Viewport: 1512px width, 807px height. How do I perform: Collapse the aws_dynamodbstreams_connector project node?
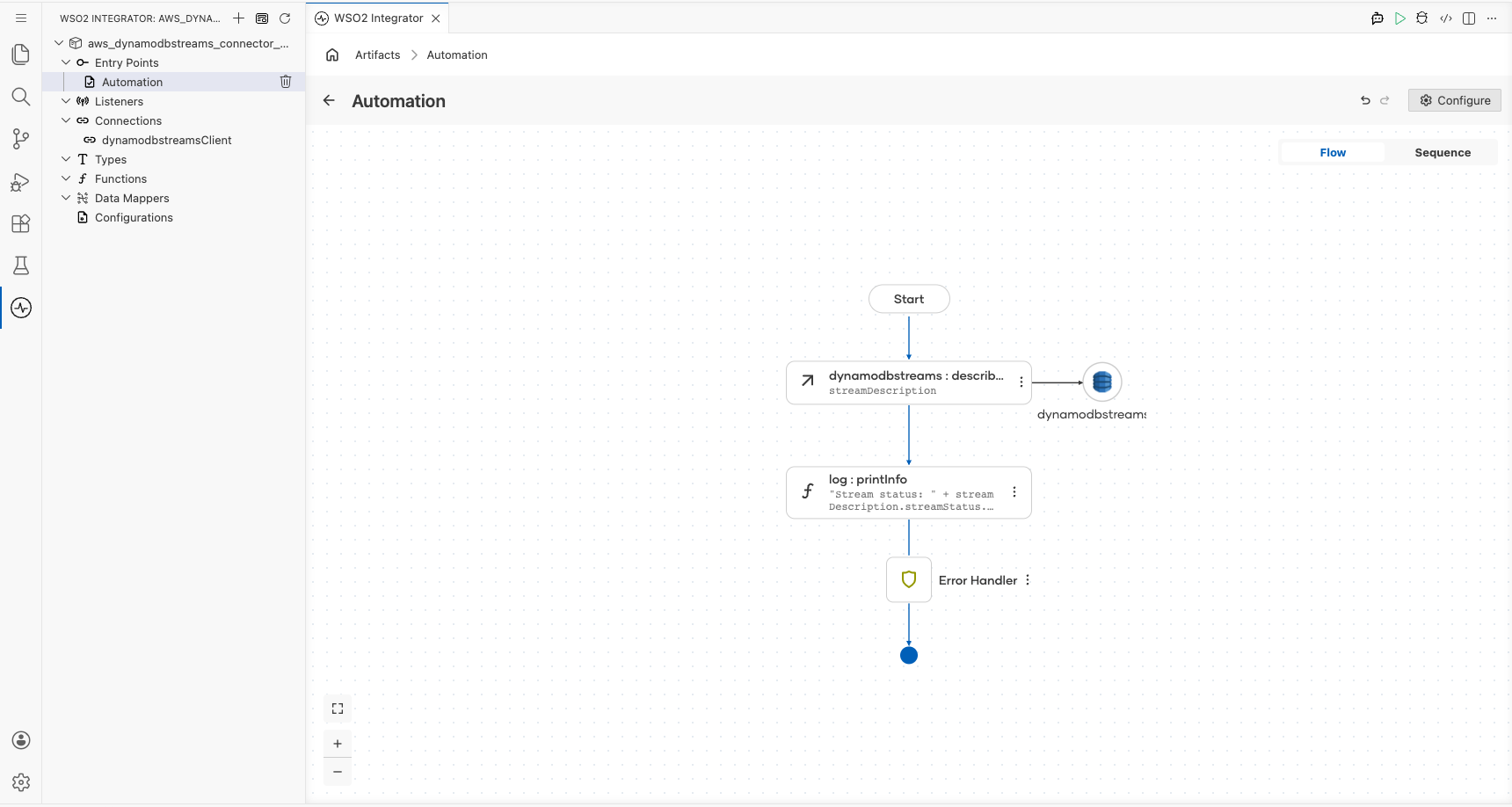59,43
